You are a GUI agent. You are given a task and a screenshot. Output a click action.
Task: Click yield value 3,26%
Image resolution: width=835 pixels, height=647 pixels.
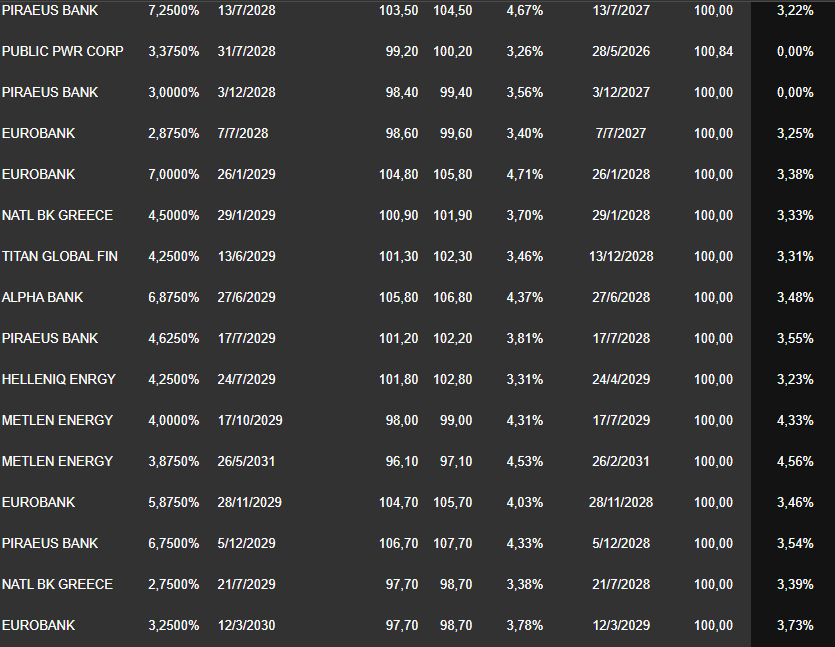[525, 51]
